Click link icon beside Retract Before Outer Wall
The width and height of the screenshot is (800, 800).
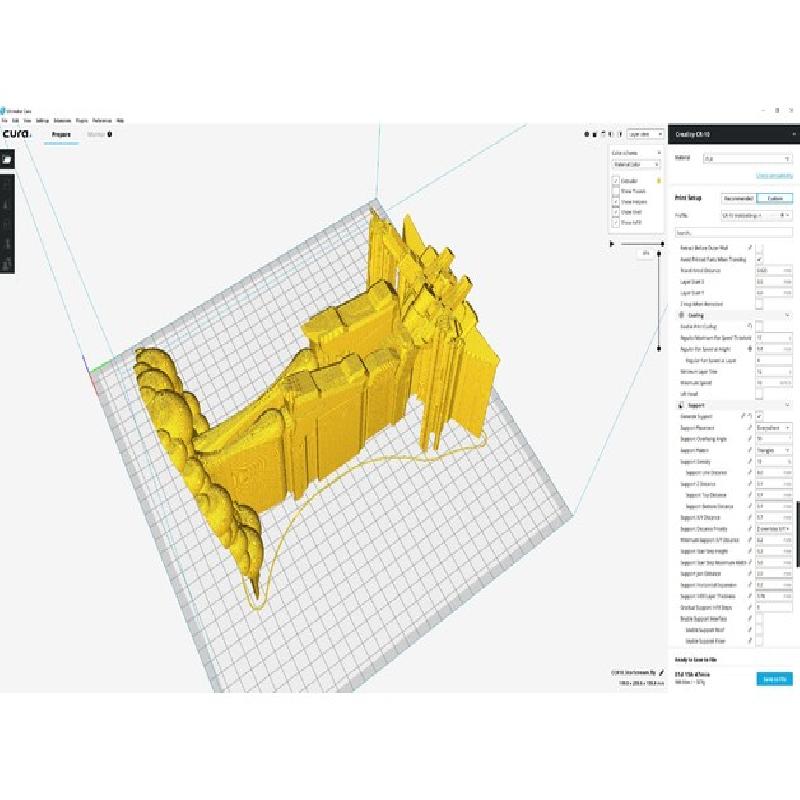[750, 247]
